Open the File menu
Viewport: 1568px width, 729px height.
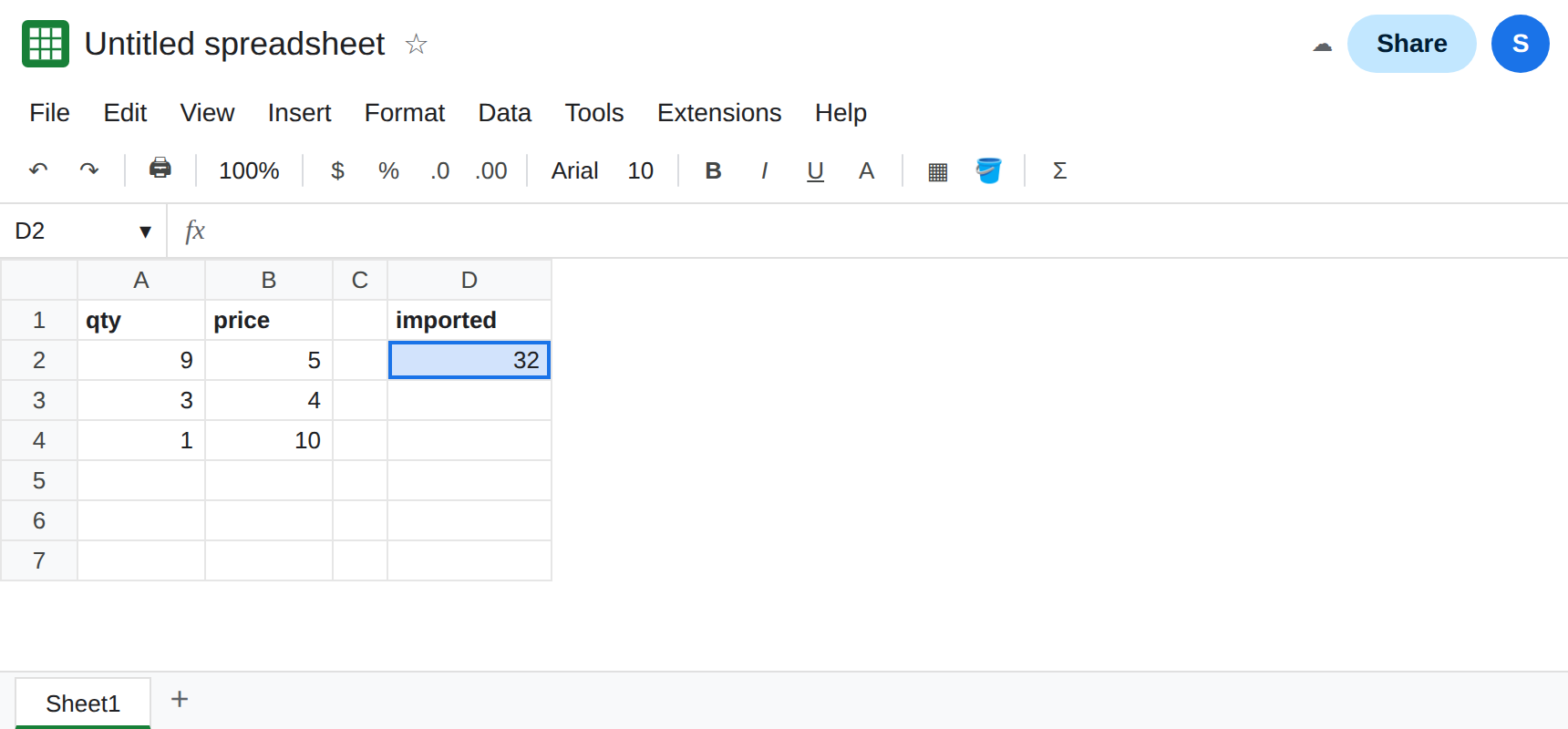click(x=49, y=113)
